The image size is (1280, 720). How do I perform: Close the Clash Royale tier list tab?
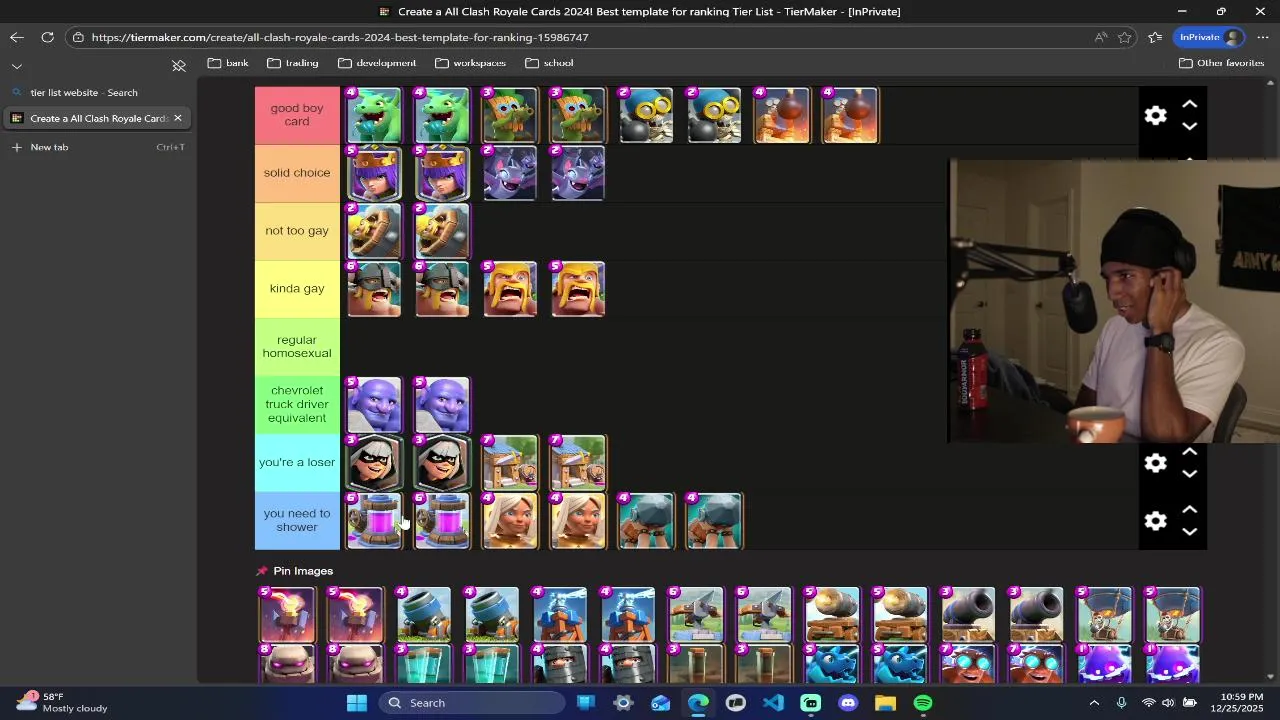pos(178,118)
